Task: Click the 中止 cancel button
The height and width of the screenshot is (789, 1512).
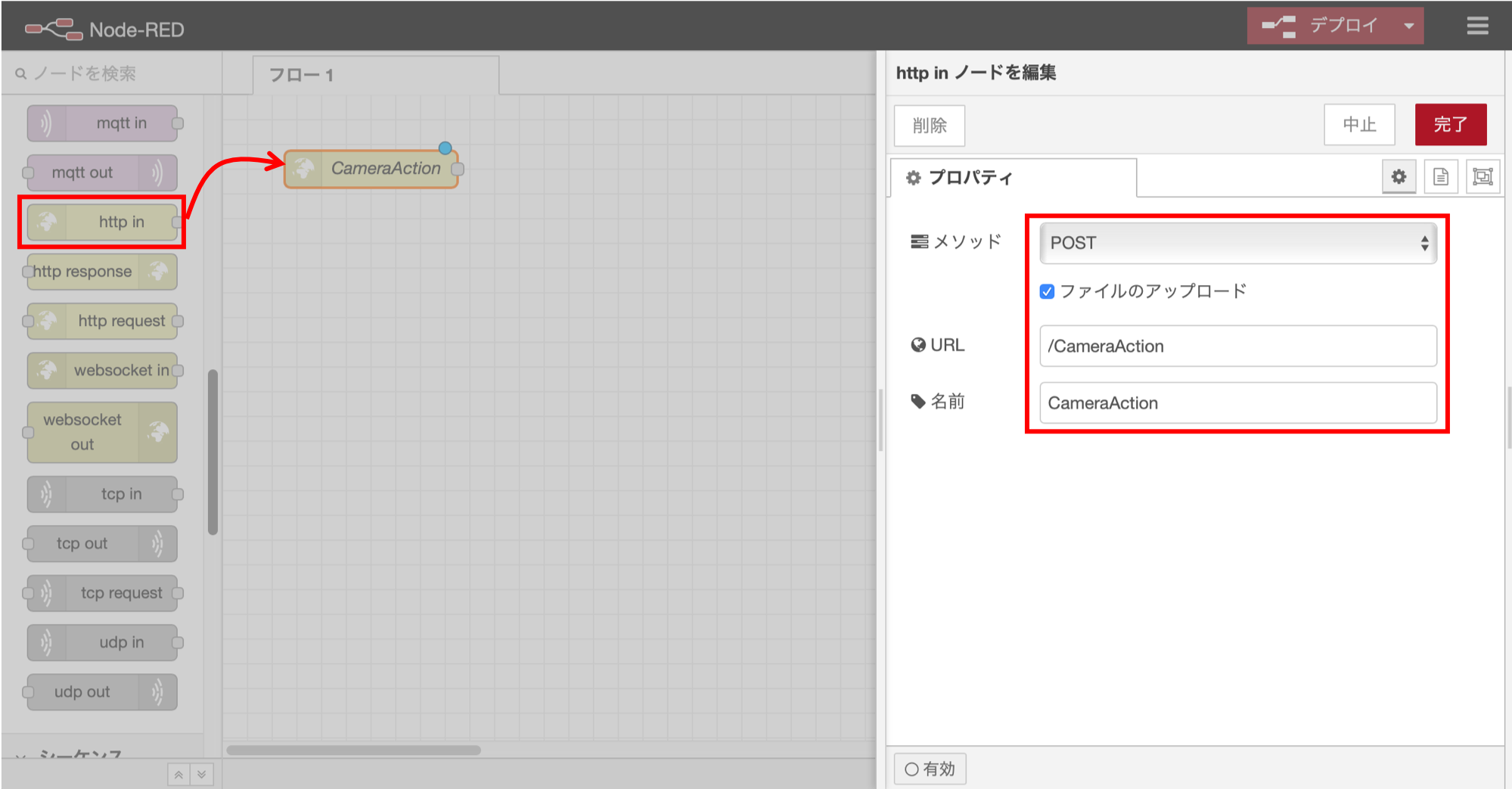Action: (x=1359, y=125)
